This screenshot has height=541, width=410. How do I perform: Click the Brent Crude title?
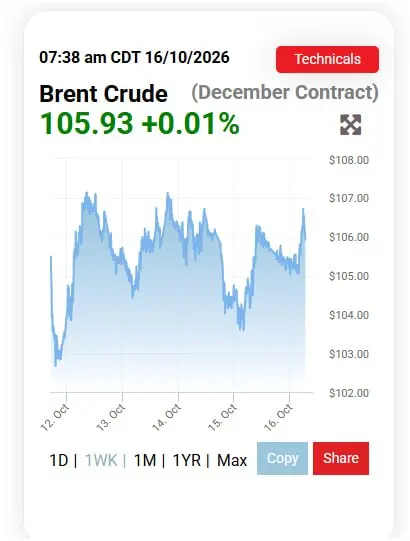[104, 94]
